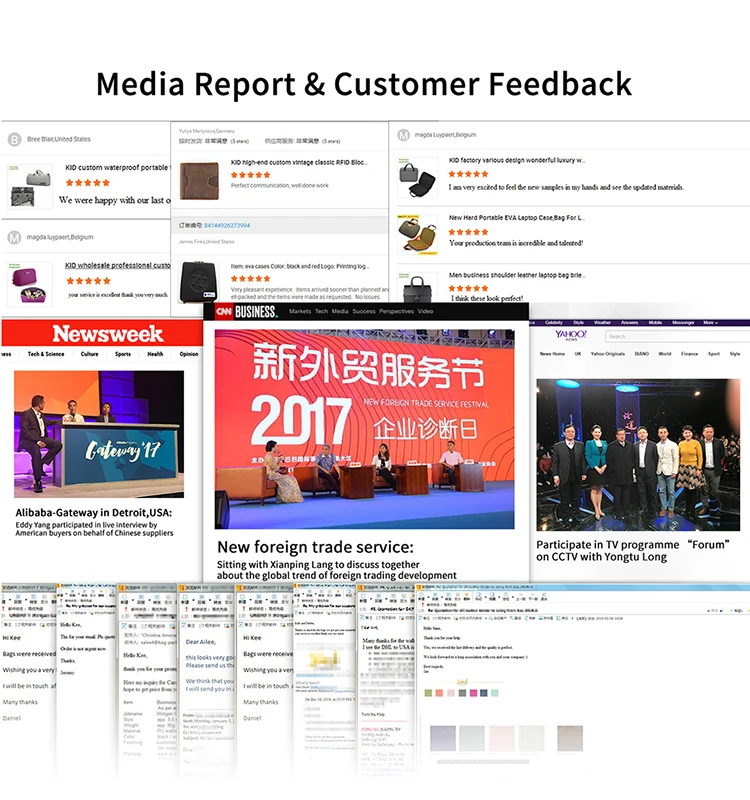Click the CNN Business logo
Viewport: 750px width, 800px height.
pyautogui.click(x=242, y=311)
